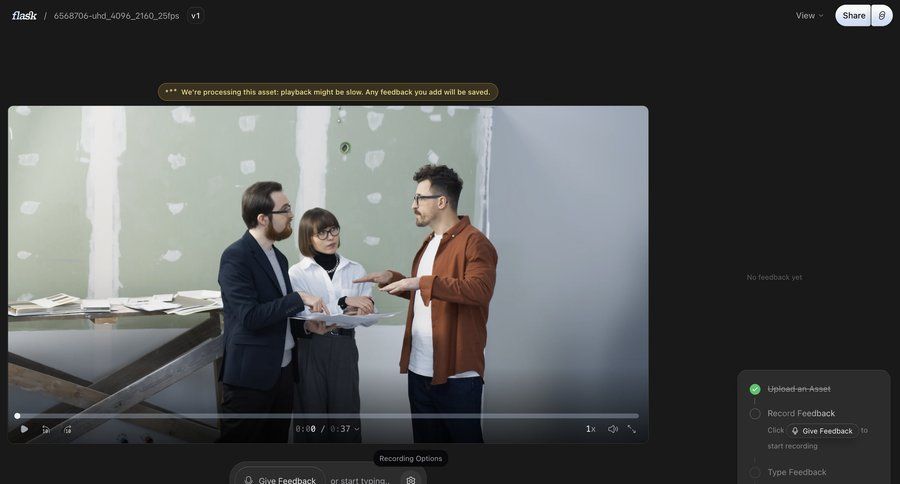The width and height of the screenshot is (900, 484).
Task: Click the 'or start typing' feedback field
Action: tap(360, 480)
